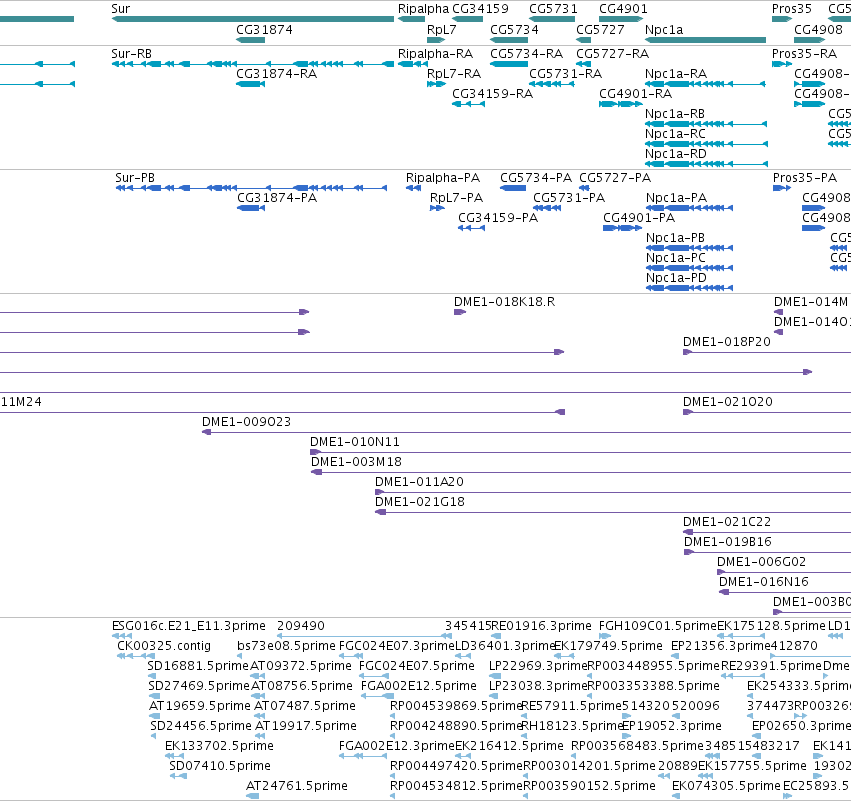851x801 pixels.
Task: Select the Sur-RB transcript
Action: pos(252,64)
